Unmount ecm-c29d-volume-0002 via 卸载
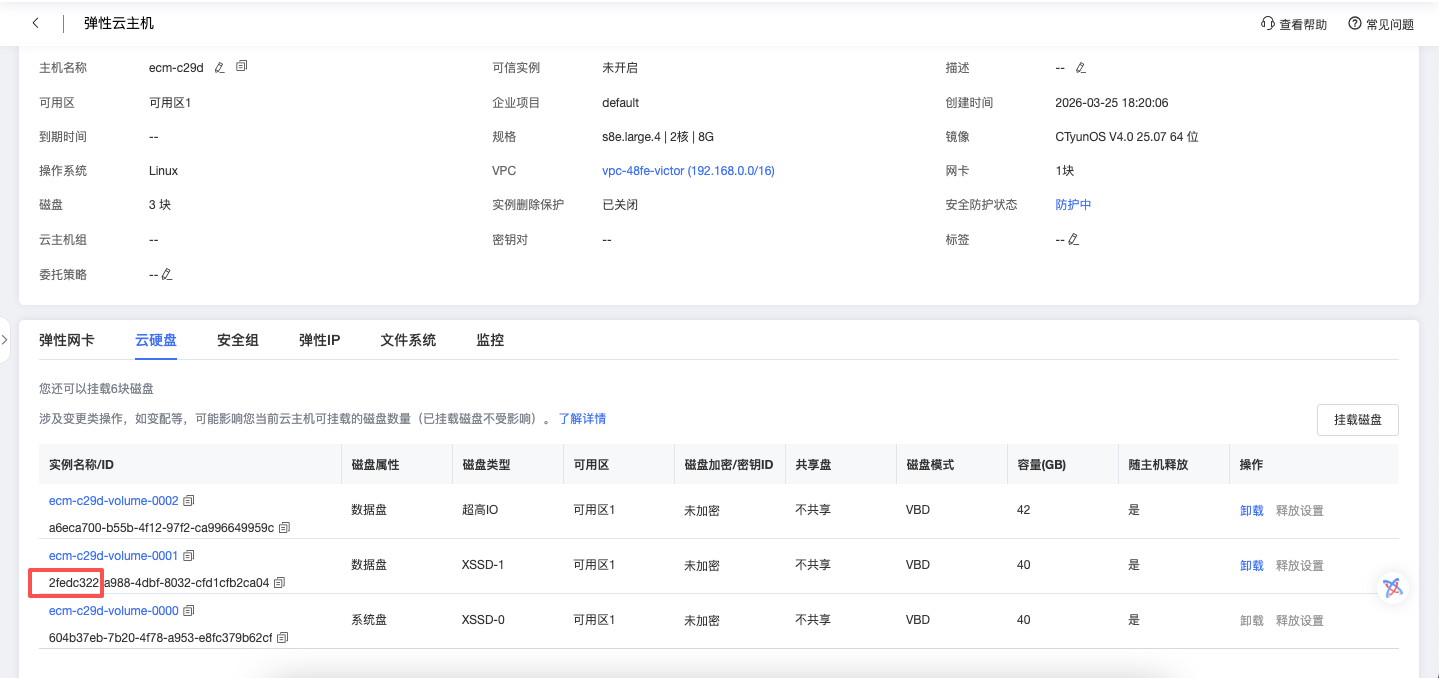 tap(1251, 510)
